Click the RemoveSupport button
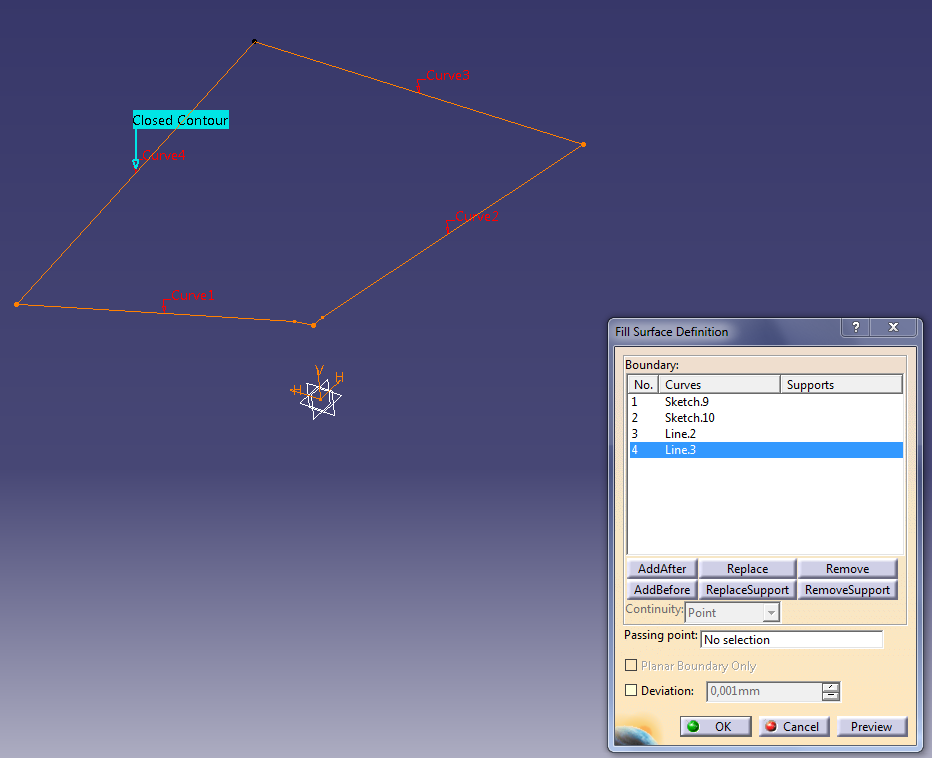The image size is (932, 758). (x=847, y=589)
